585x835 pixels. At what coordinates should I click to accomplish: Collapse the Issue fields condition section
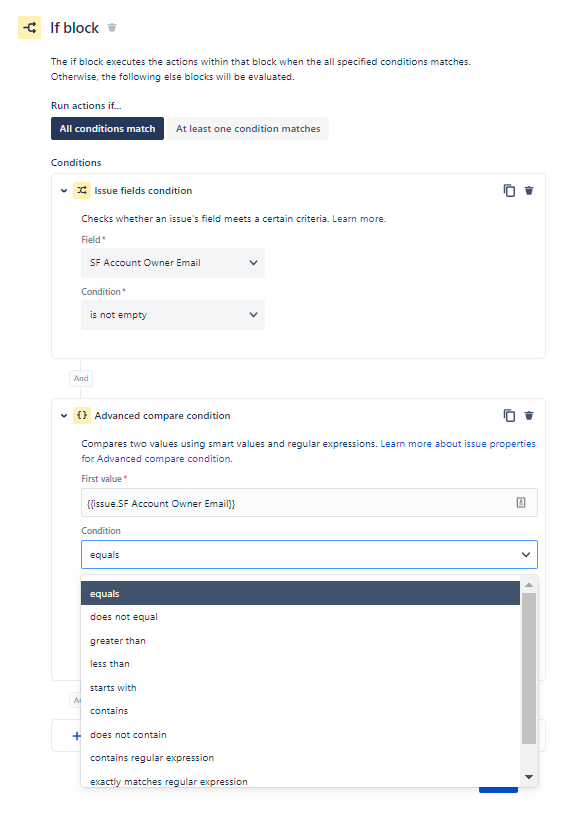point(64,191)
